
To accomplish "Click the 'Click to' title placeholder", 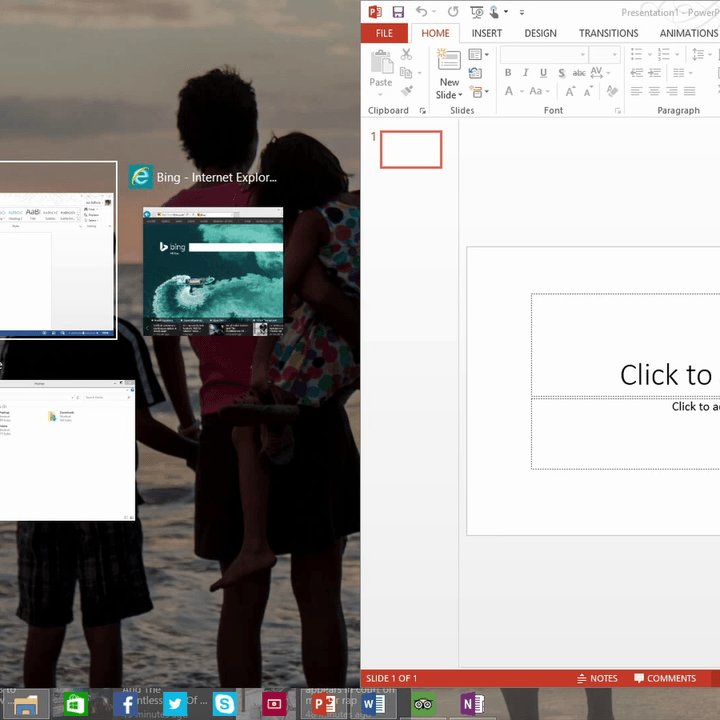I will 626,345.
